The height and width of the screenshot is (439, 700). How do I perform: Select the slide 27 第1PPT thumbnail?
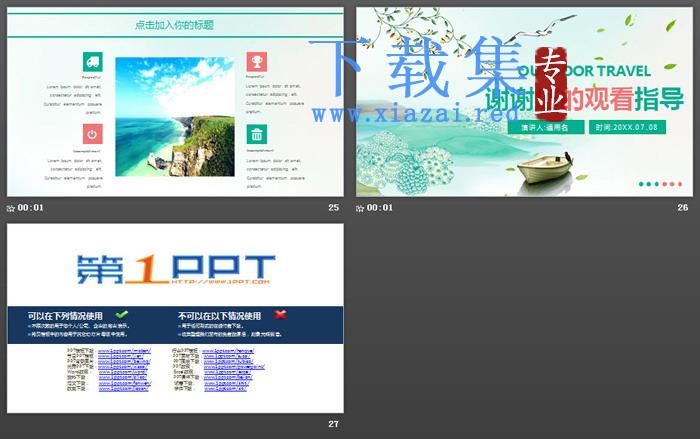pos(175,318)
